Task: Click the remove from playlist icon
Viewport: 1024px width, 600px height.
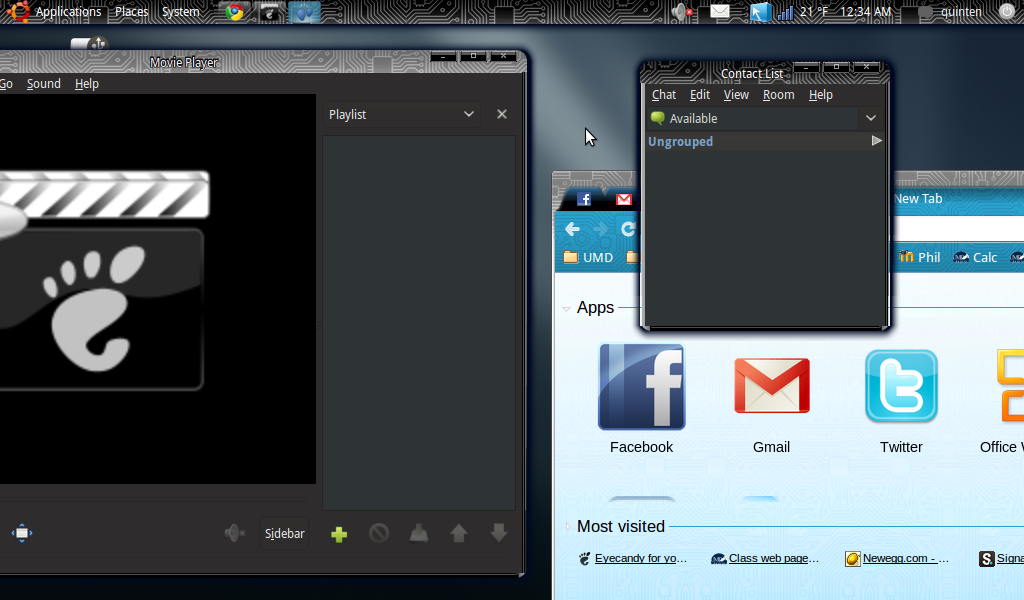Action: [379, 533]
